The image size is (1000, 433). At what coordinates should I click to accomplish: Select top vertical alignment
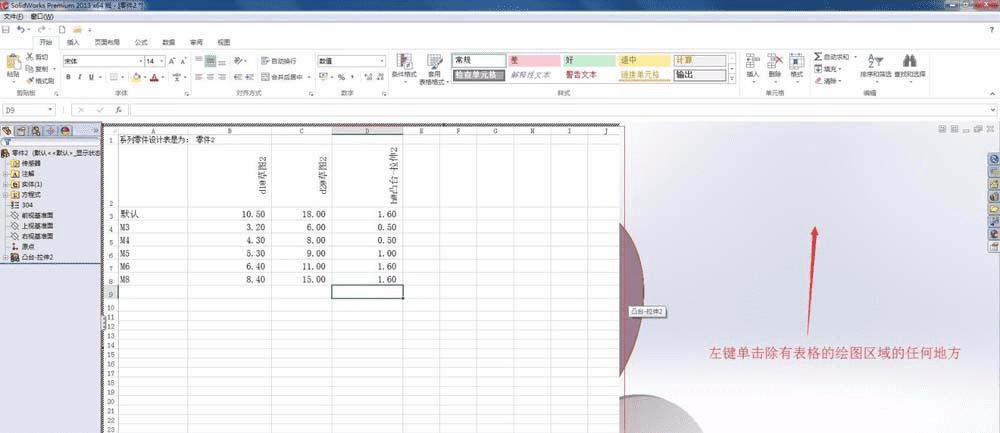pyautogui.click(x=199, y=61)
